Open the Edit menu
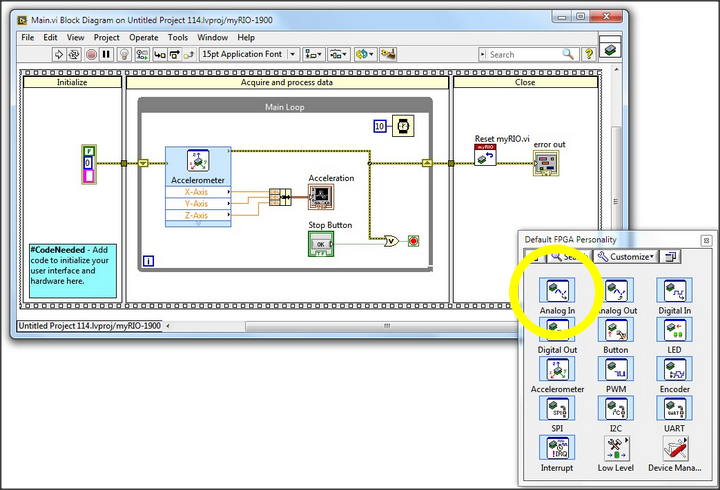Viewport: 720px width, 490px height. pos(50,38)
